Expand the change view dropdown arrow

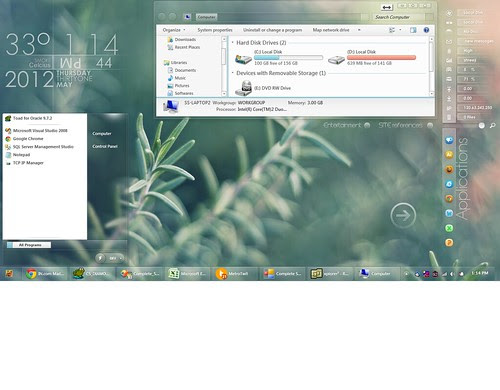tap(400, 30)
